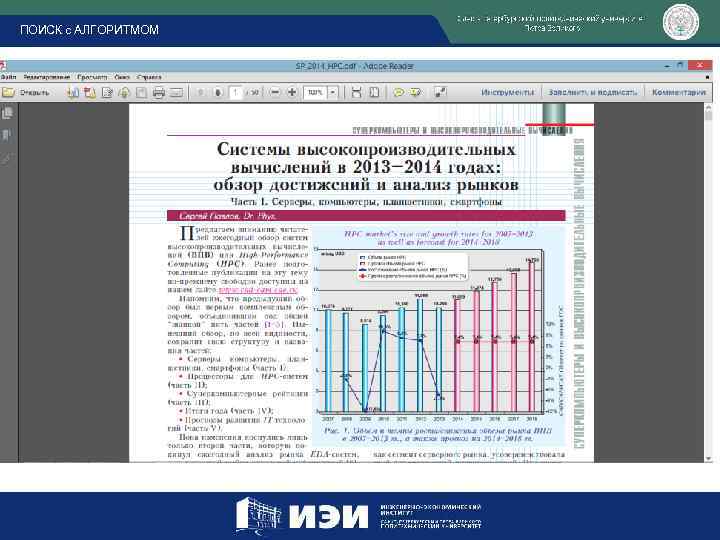720x540 pixels.
Task: Open the Редактирование menu
Action: coord(47,77)
